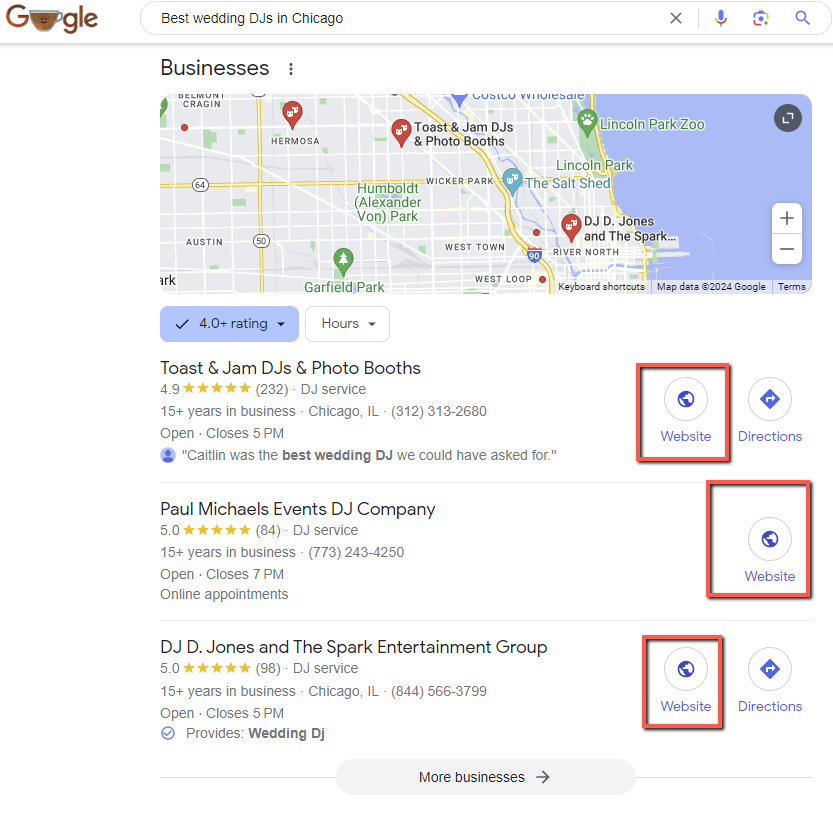Viewport: 833px width, 815px height.
Task: Visit Paul Michaels Events website
Action: click(770, 550)
